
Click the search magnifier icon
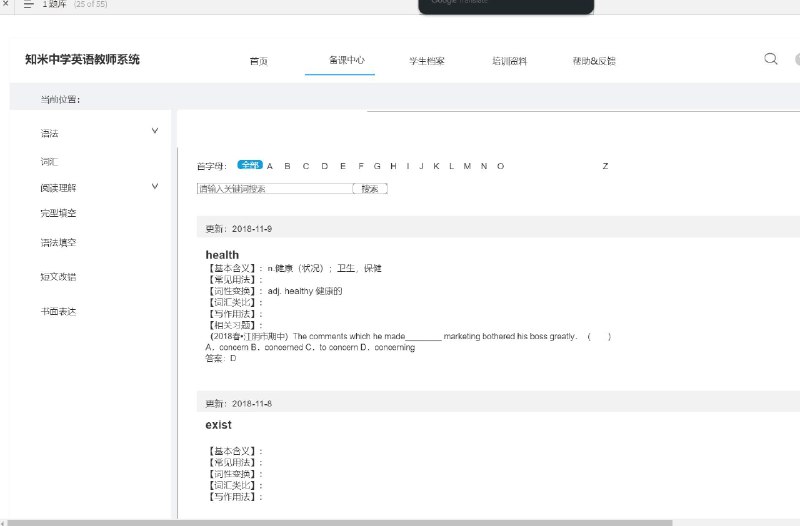click(771, 59)
